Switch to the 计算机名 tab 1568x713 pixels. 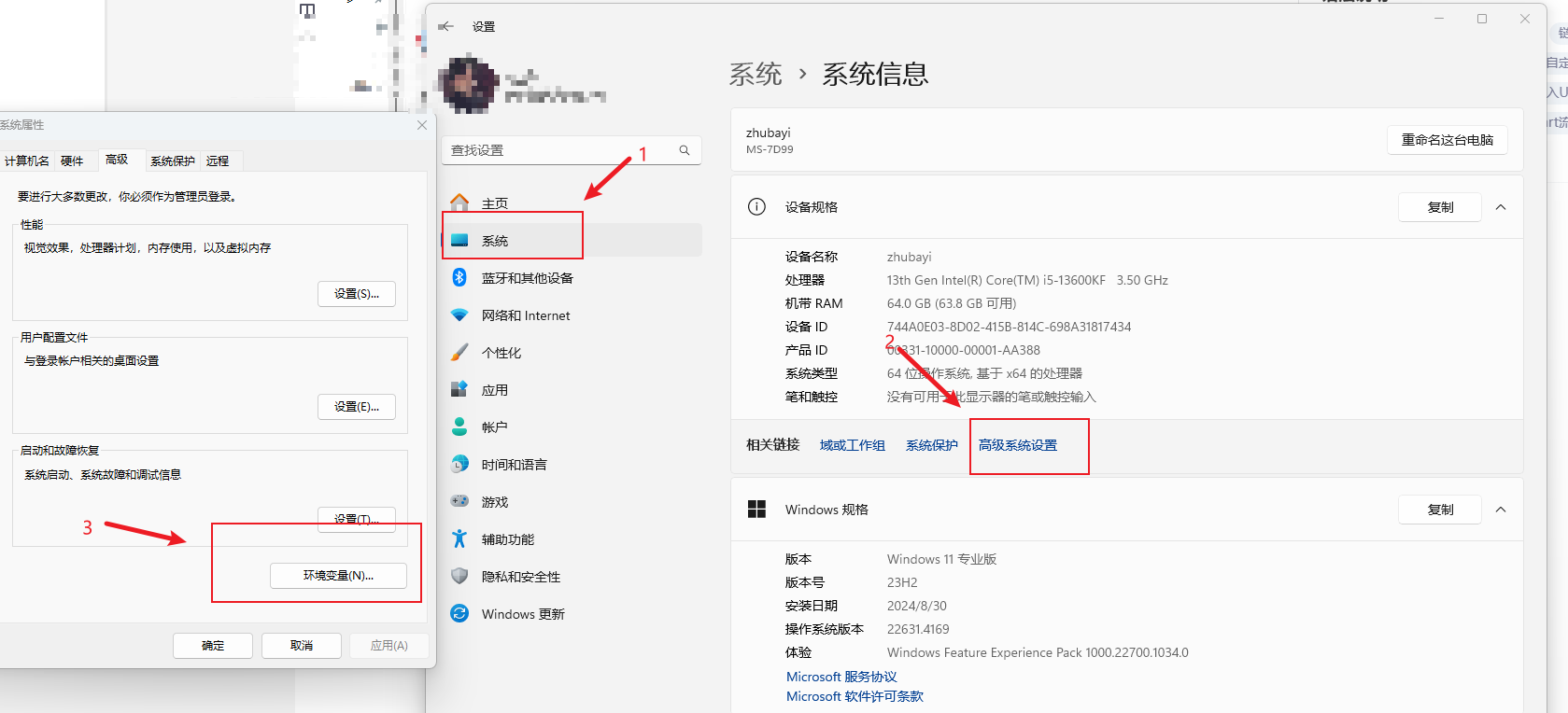[27, 161]
